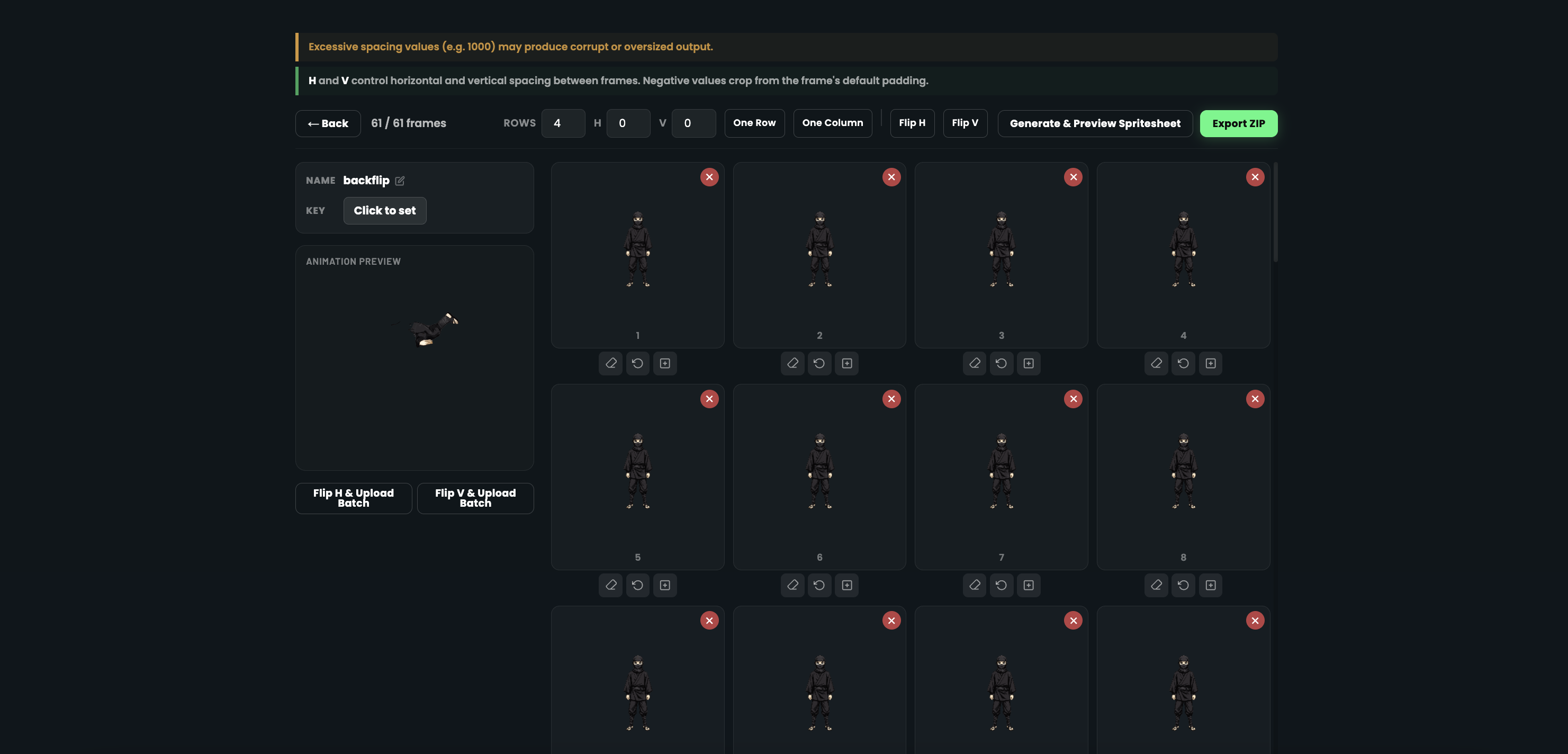Apply Flip H to the animation

coord(911,122)
